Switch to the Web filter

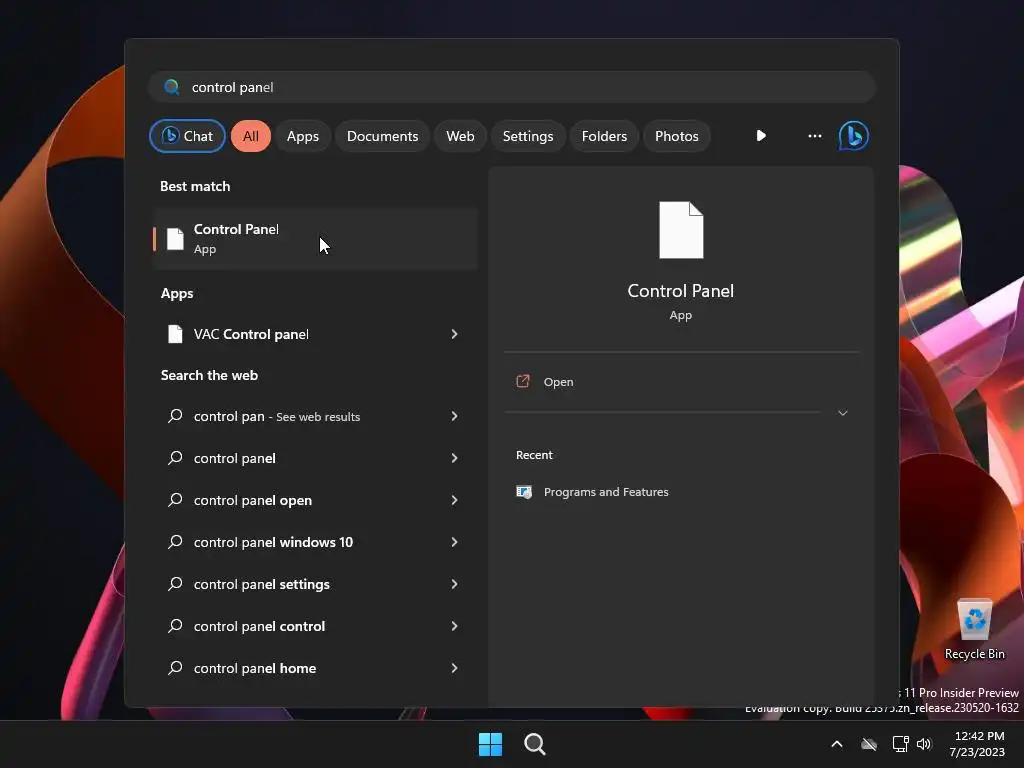[x=460, y=136]
